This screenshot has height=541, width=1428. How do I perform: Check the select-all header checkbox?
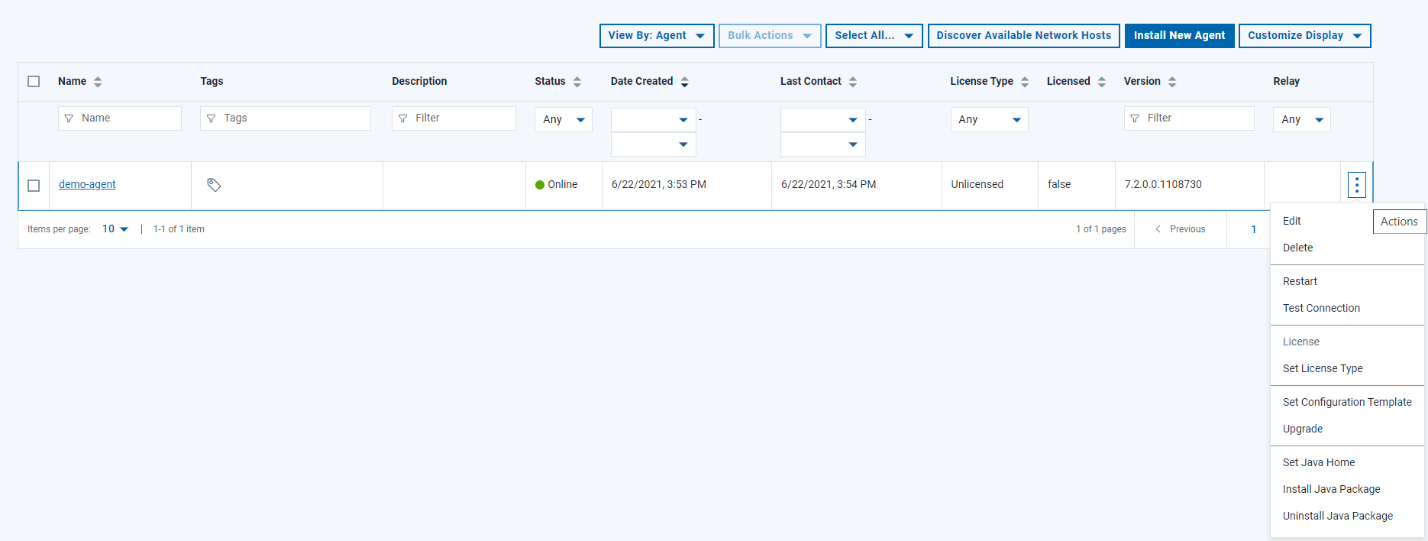(34, 82)
